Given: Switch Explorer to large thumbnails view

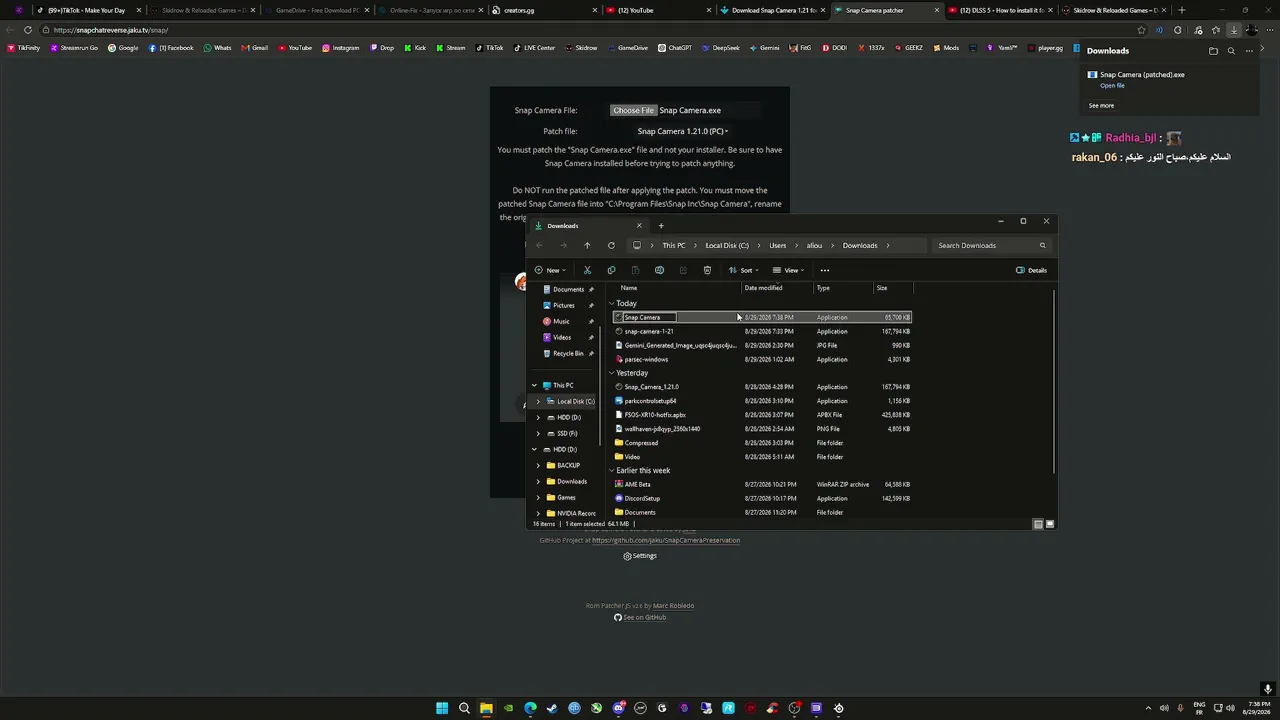Looking at the screenshot, I should pyautogui.click(x=1050, y=524).
